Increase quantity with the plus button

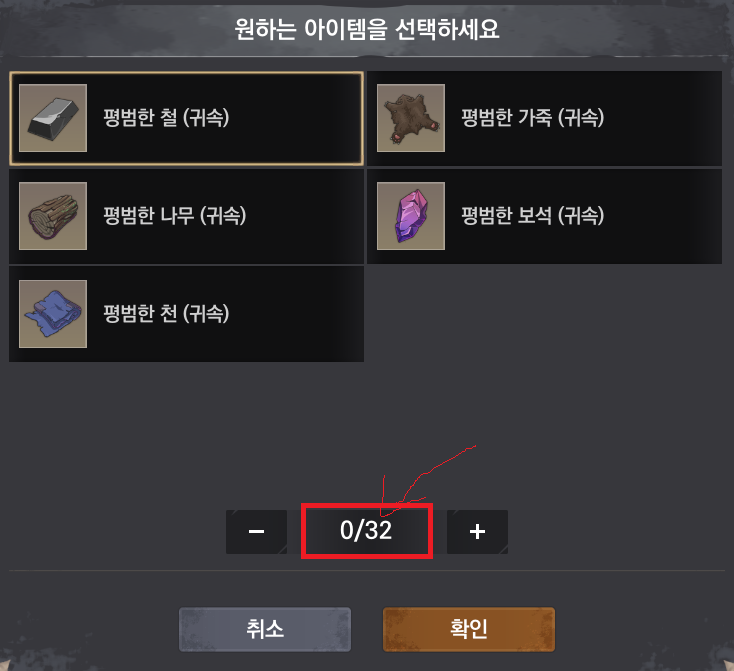[x=477, y=532]
